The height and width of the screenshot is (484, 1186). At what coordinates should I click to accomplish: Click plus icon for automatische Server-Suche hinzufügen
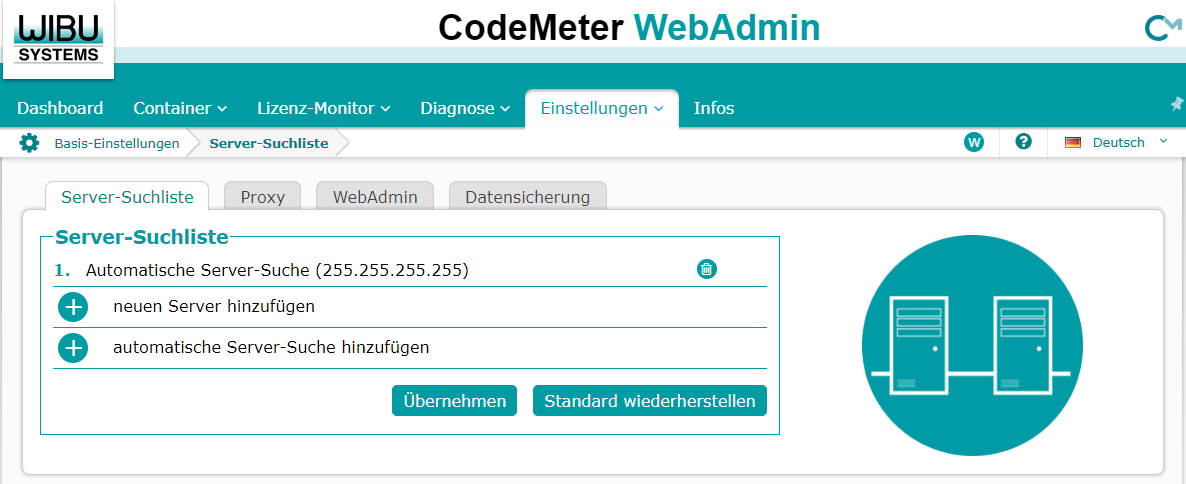73,348
